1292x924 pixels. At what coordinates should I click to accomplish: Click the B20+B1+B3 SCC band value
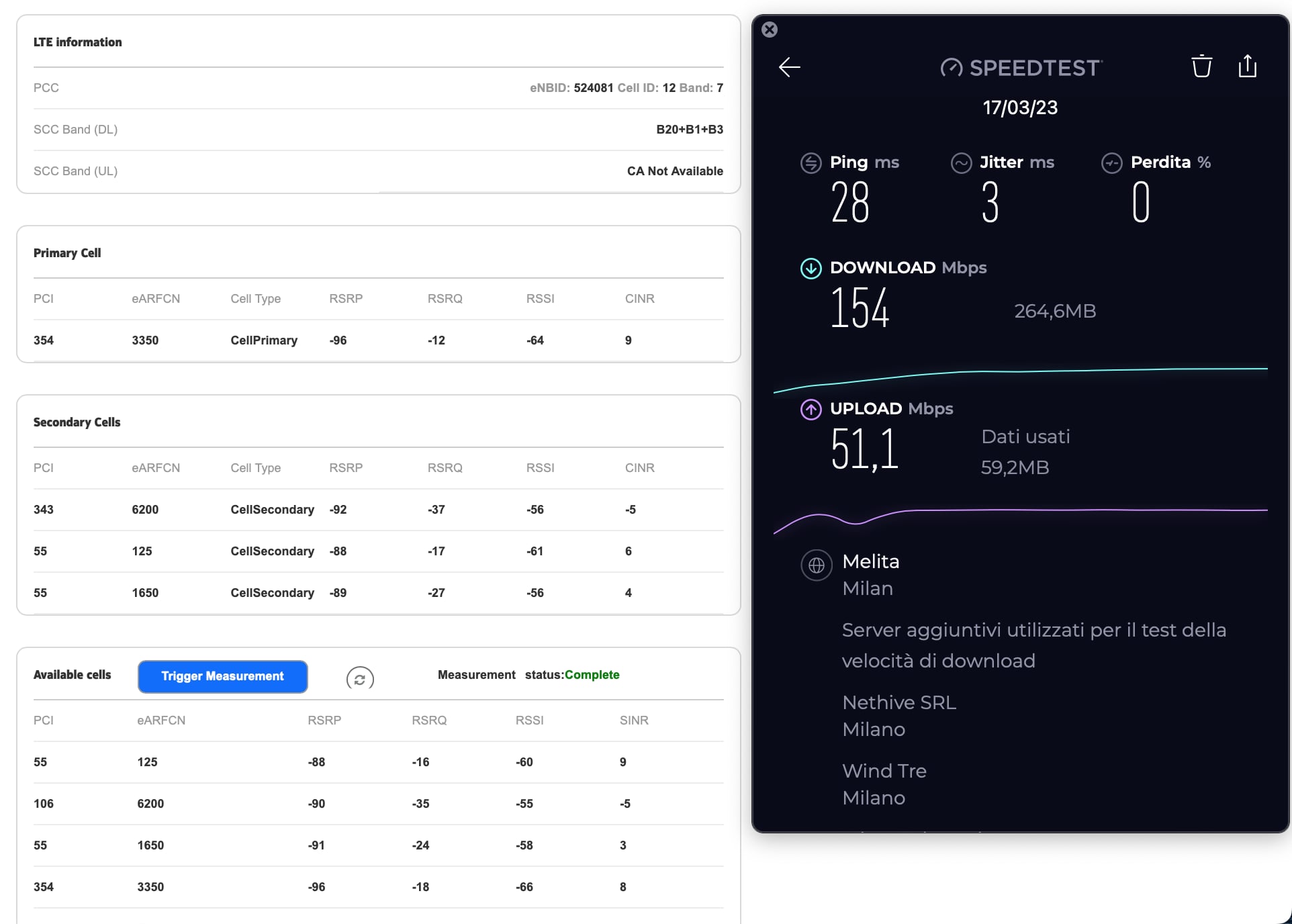coord(690,130)
